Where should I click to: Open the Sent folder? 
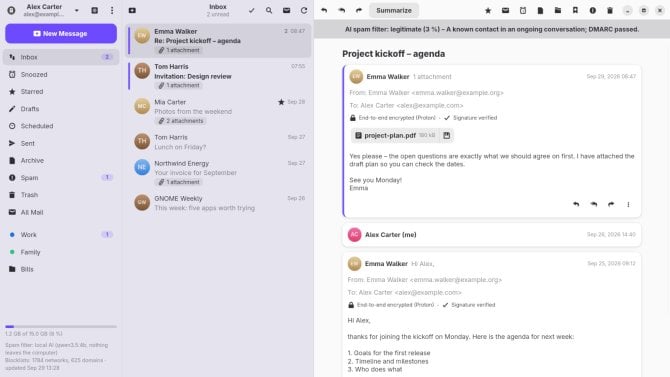point(61,143)
